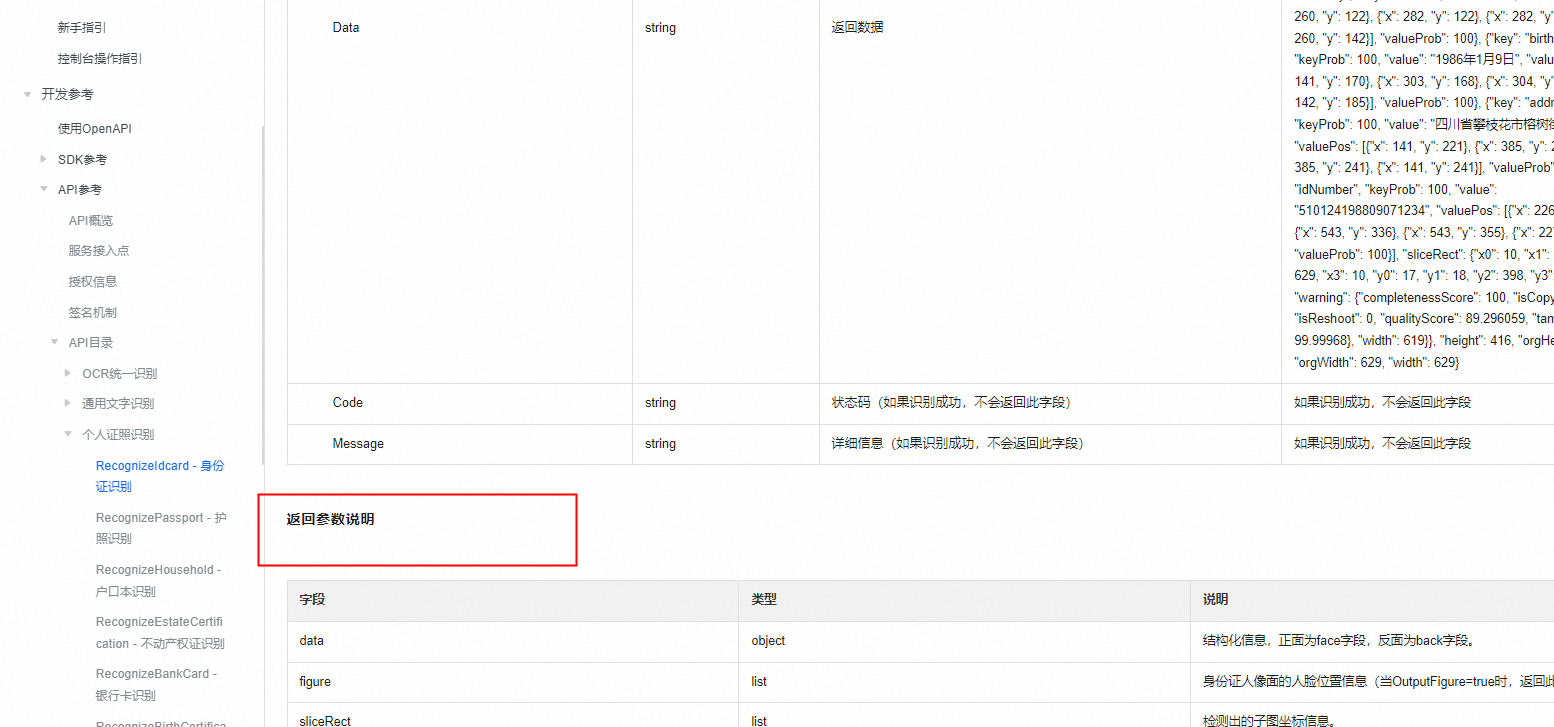
Task: Open 控制台操作指引 page
Action: click(x=100, y=59)
